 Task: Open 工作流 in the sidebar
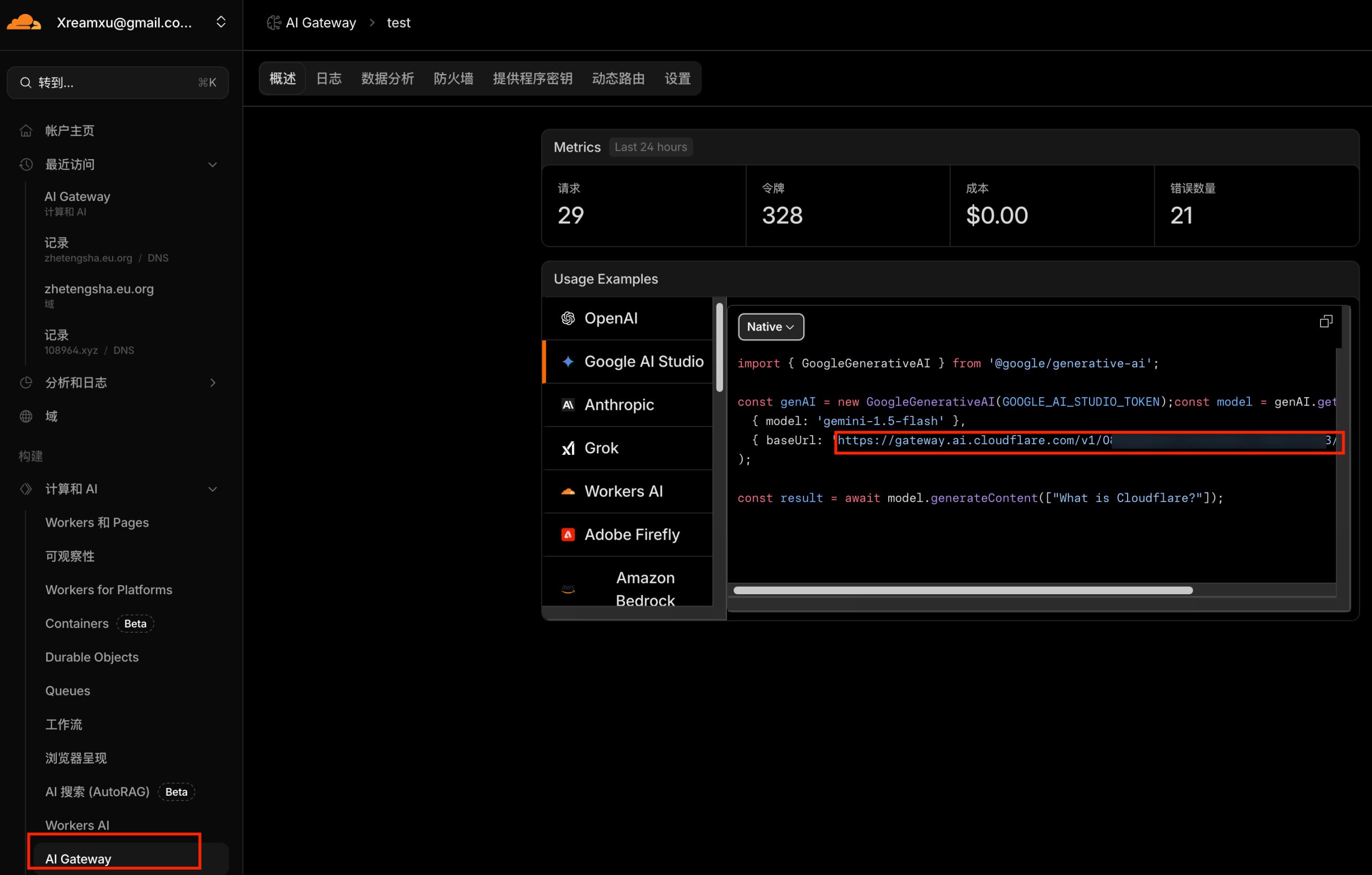pos(64,724)
